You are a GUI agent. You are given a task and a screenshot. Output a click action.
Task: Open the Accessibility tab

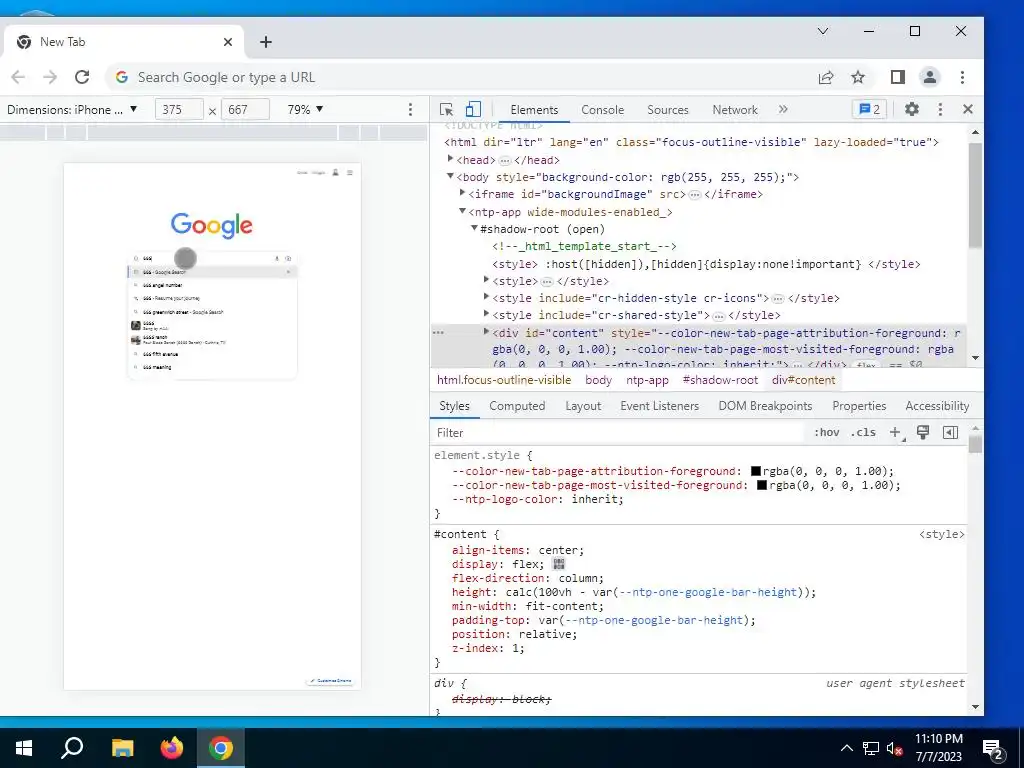point(936,406)
